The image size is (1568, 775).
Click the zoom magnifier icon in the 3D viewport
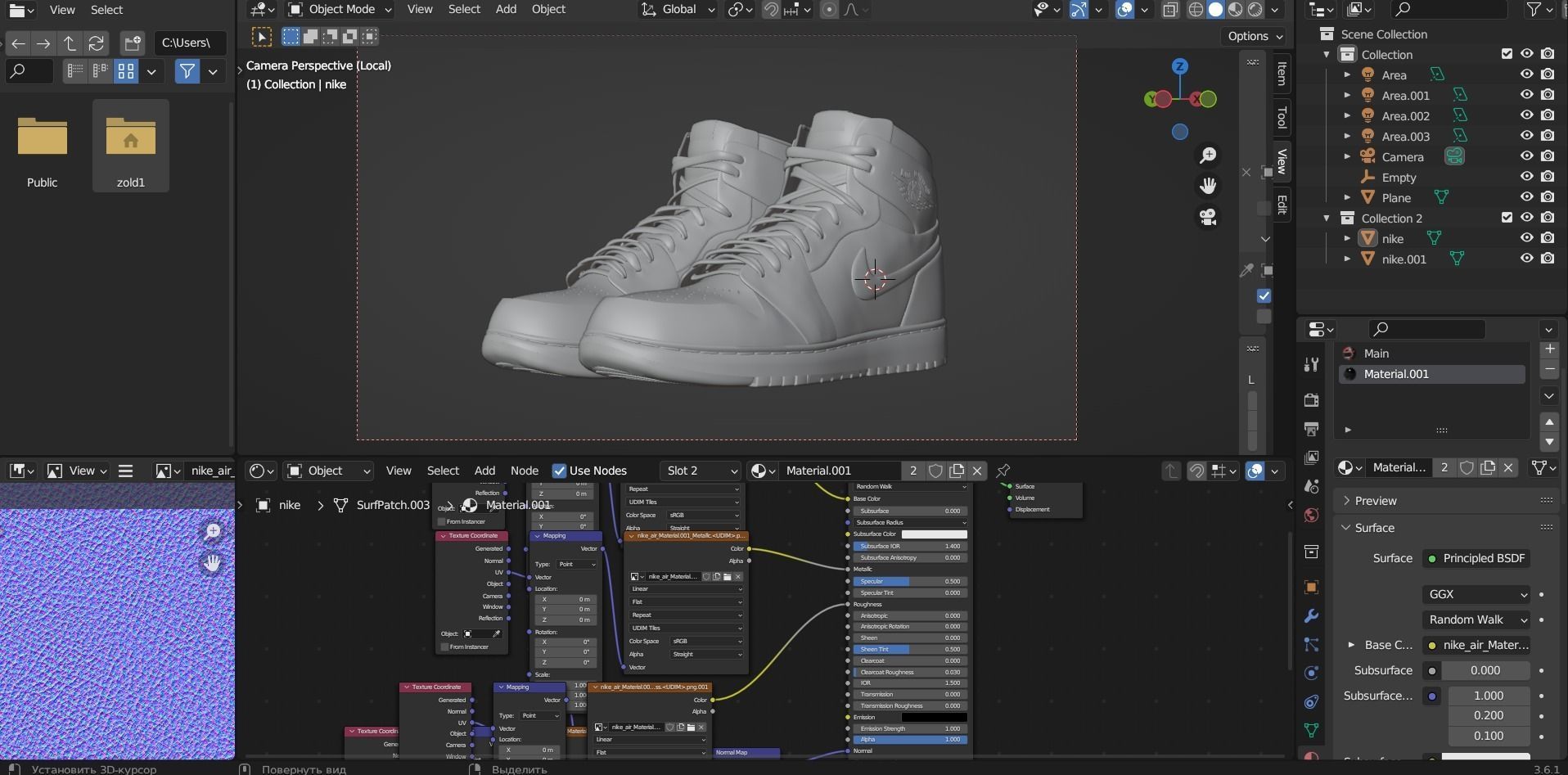point(1208,155)
